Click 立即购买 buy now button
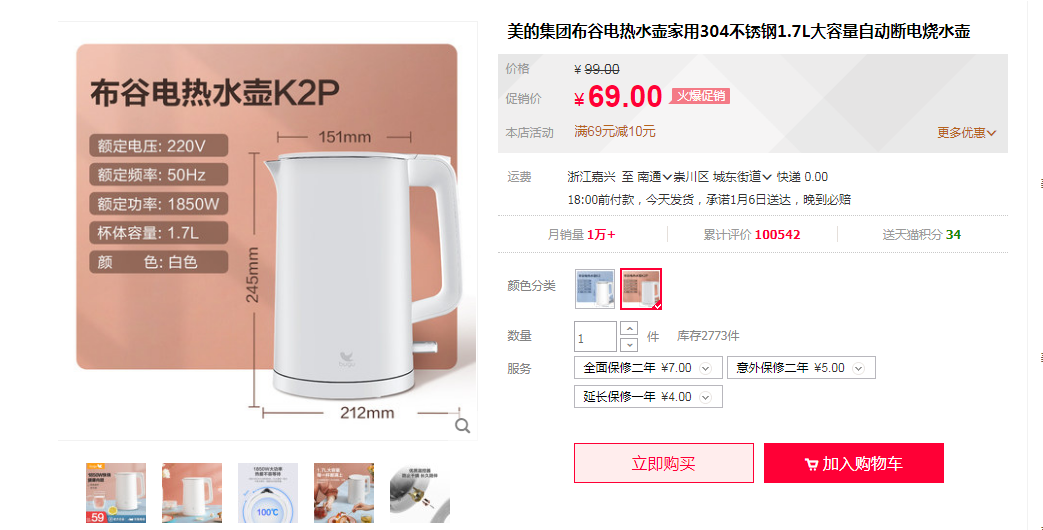The image size is (1043, 530). click(664, 463)
